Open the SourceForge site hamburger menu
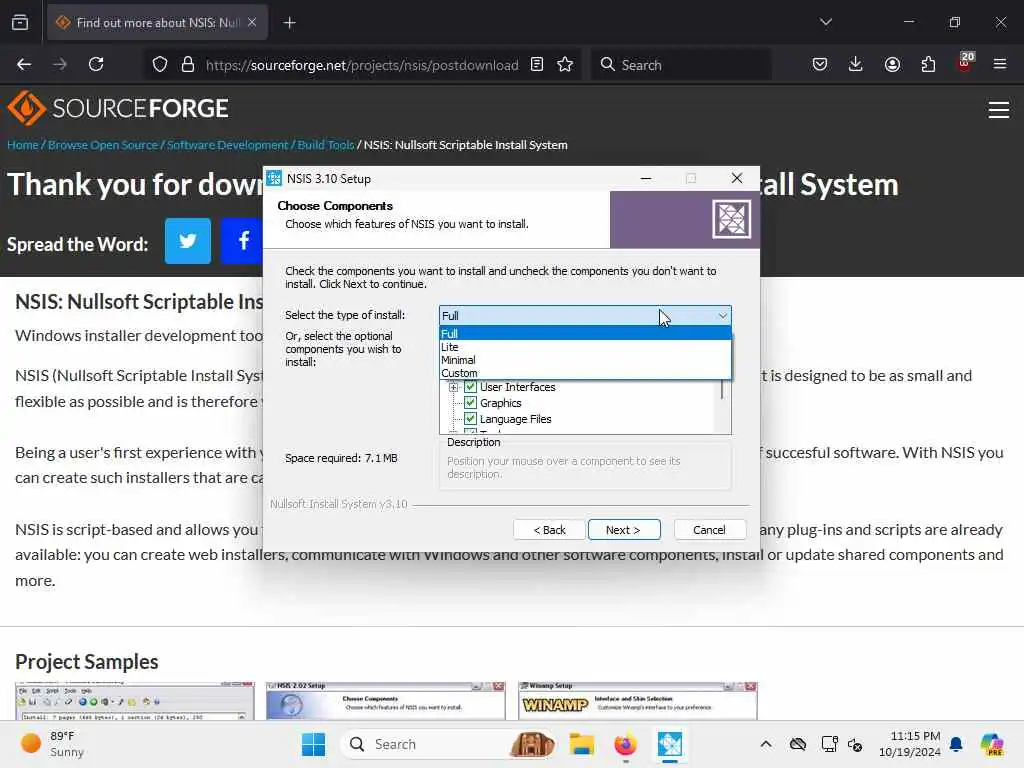 tap(999, 110)
